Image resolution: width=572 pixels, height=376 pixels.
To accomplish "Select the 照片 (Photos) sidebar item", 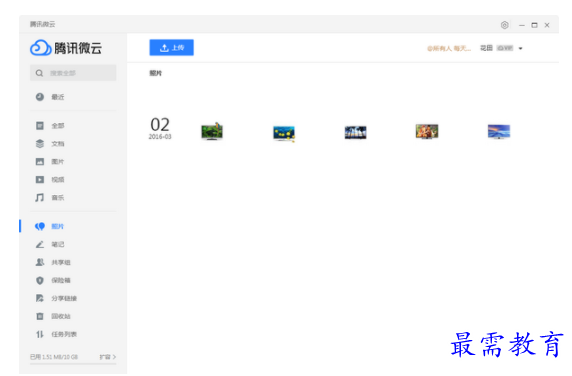I will click(x=50, y=226).
